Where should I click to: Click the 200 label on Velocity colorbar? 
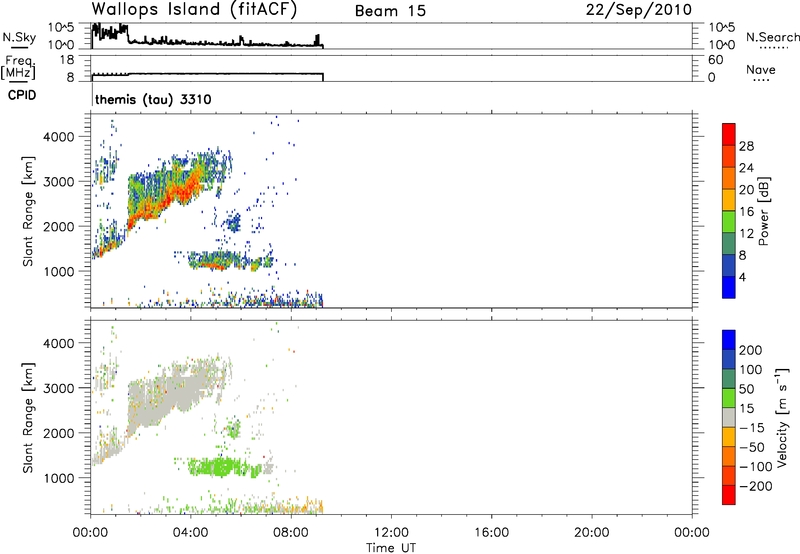click(751, 350)
